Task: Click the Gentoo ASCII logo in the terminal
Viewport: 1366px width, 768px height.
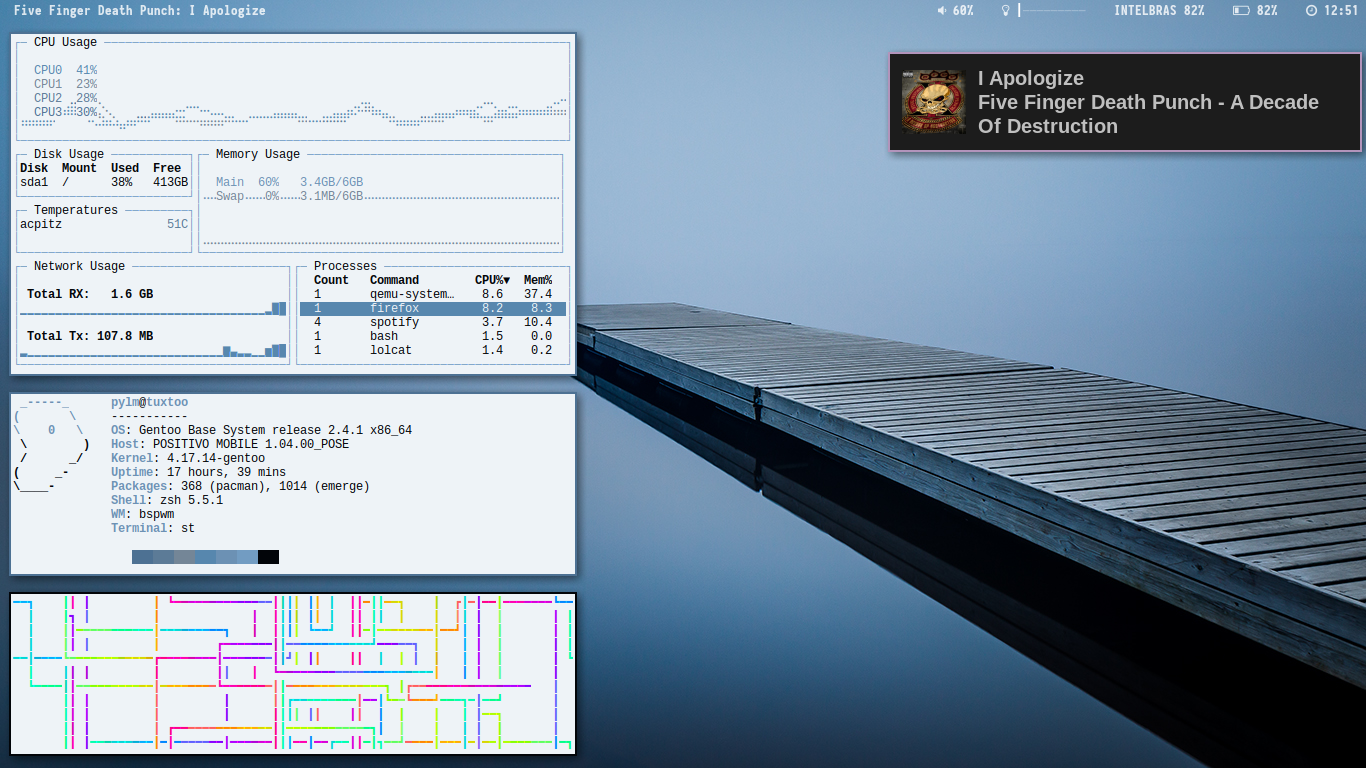Action: tap(52, 445)
